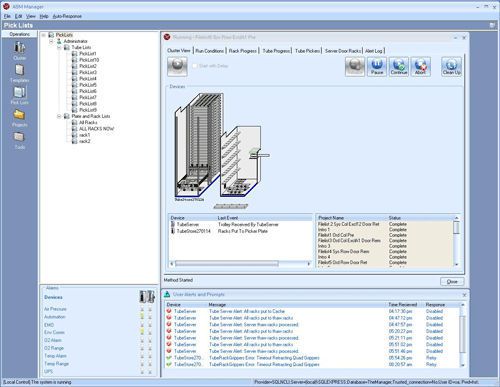The width and height of the screenshot is (500, 387).
Task: Collapse the Plate and Rack Lists node
Action: click(59, 116)
